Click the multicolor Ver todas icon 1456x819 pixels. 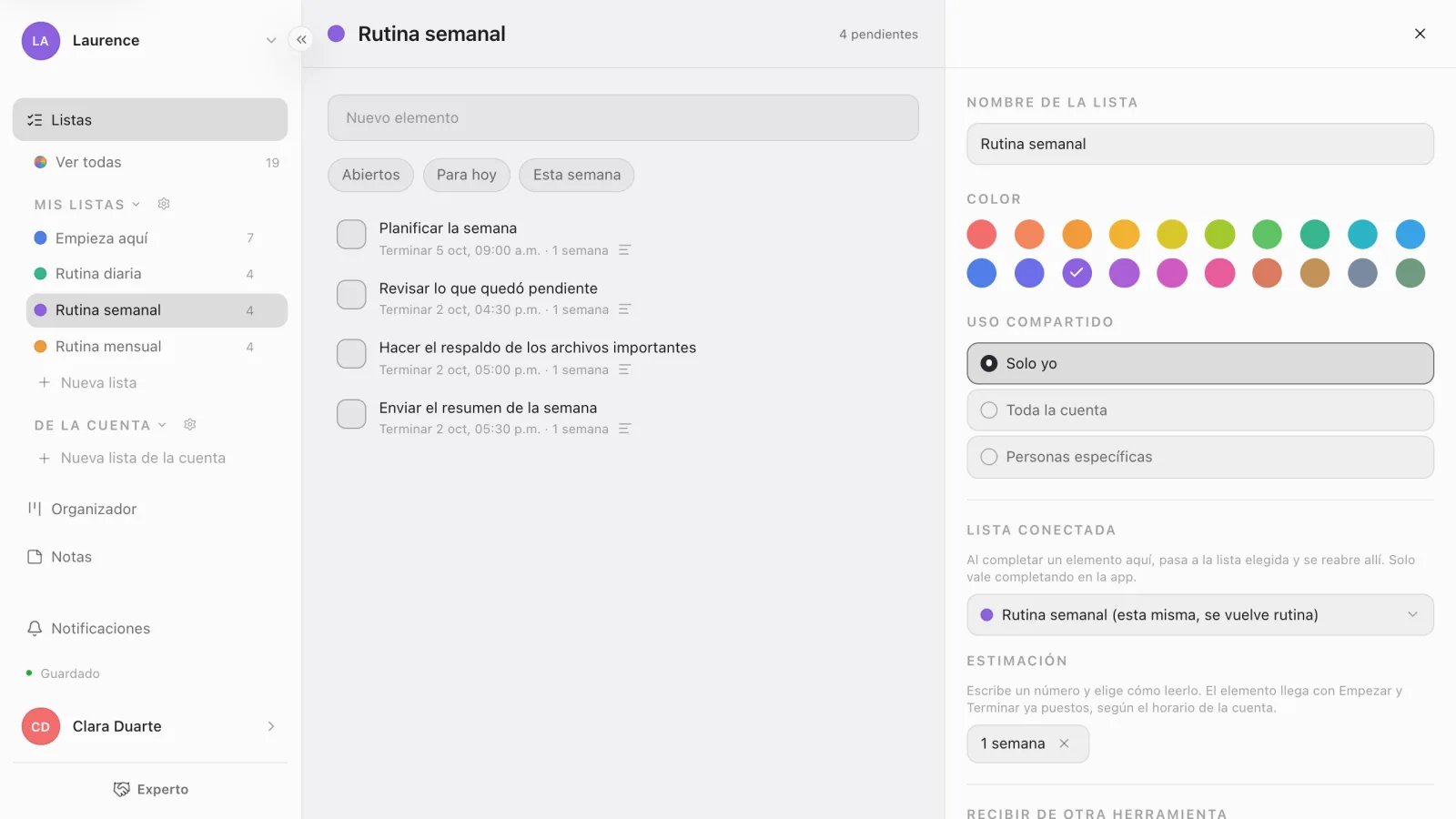click(40, 162)
